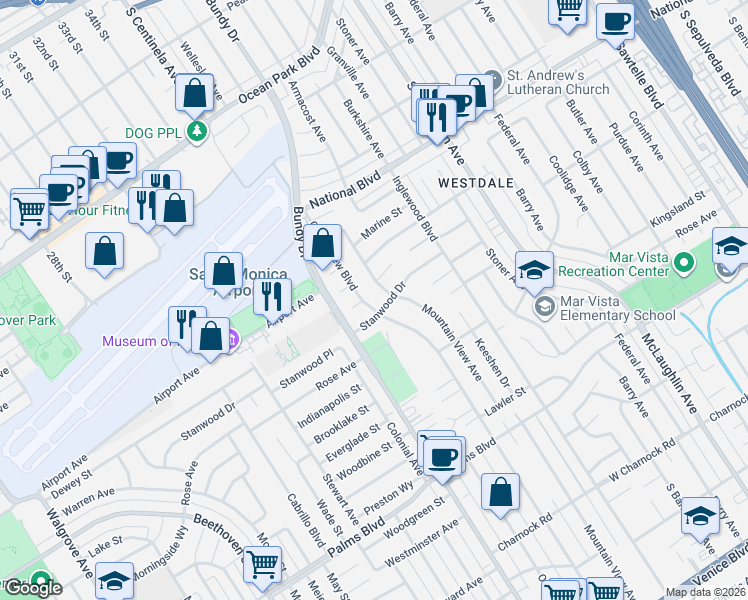Click the Coolidge Ave street label

pyautogui.click(x=568, y=184)
